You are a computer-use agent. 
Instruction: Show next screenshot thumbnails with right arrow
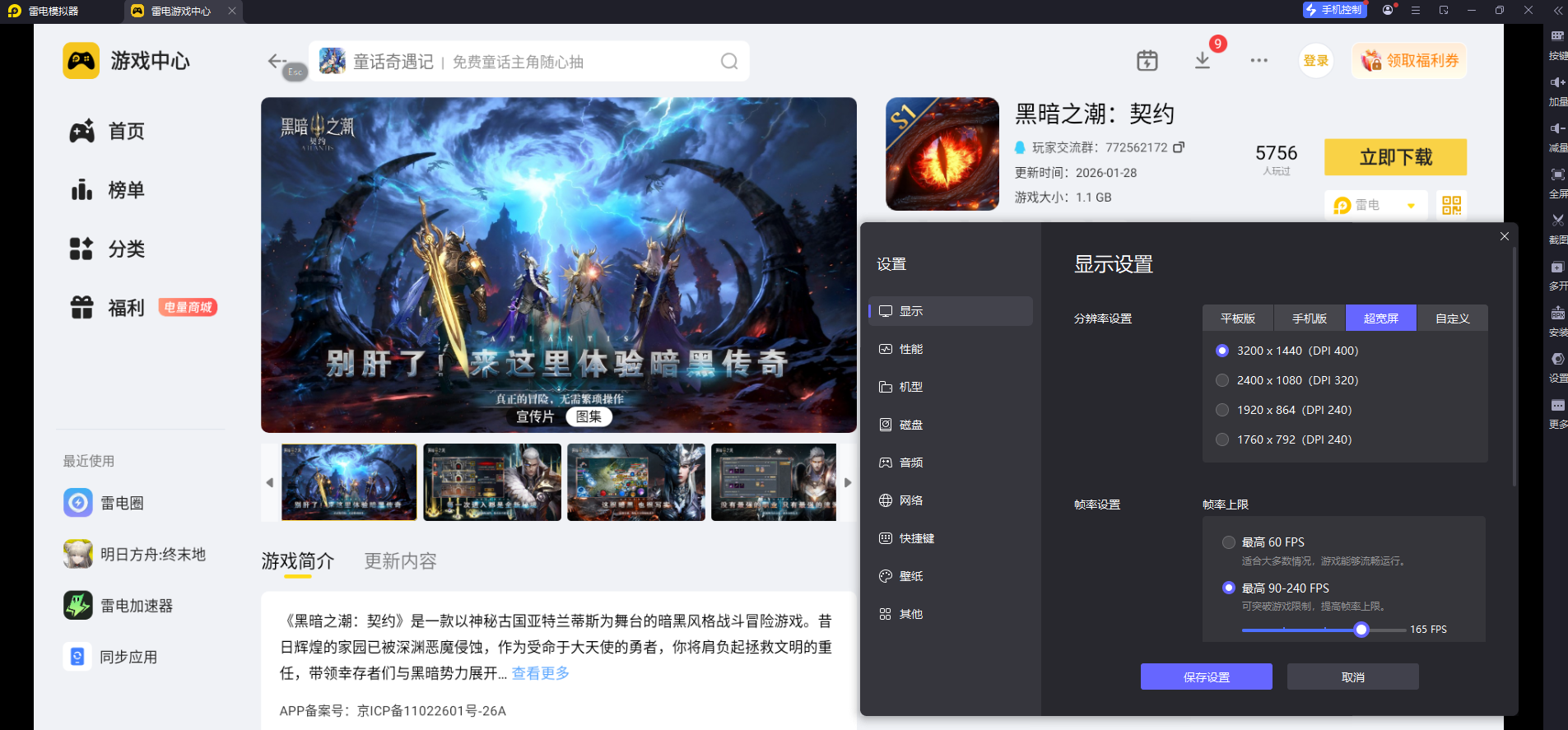tap(848, 483)
